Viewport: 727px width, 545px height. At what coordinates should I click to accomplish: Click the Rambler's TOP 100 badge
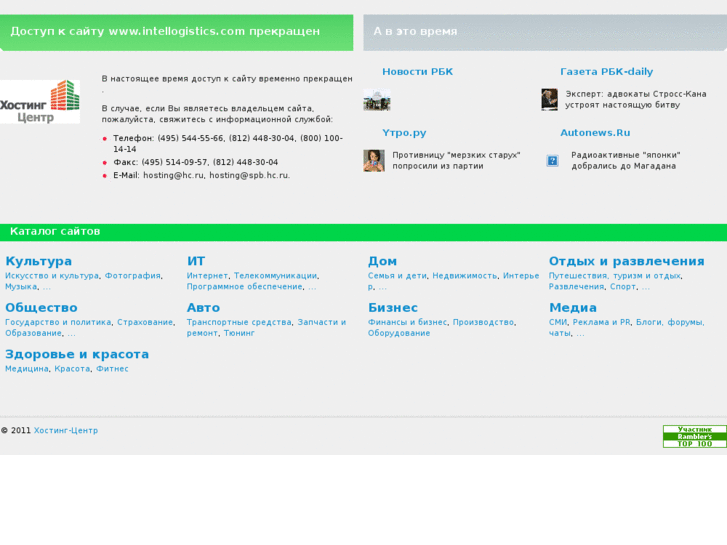pos(695,436)
